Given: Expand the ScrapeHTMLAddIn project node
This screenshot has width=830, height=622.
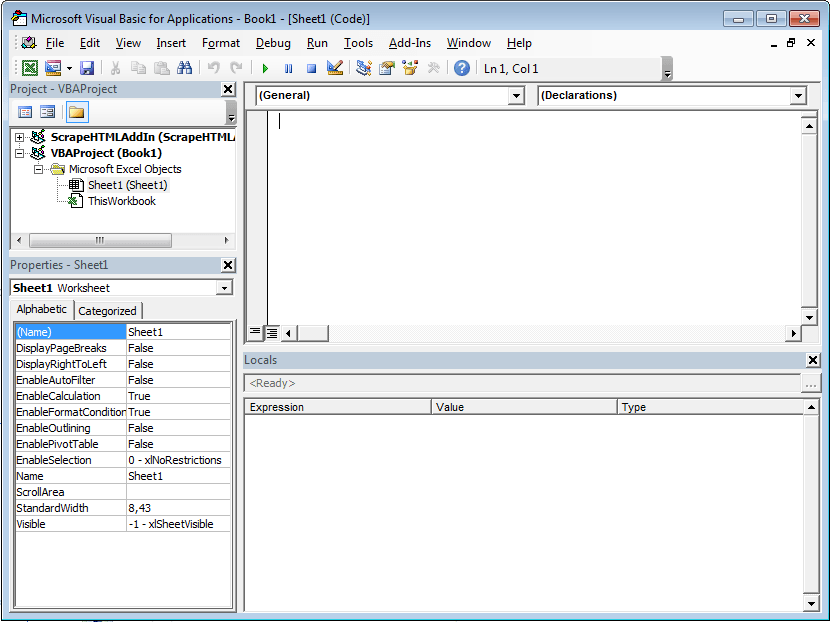Looking at the screenshot, I should coord(20,137).
